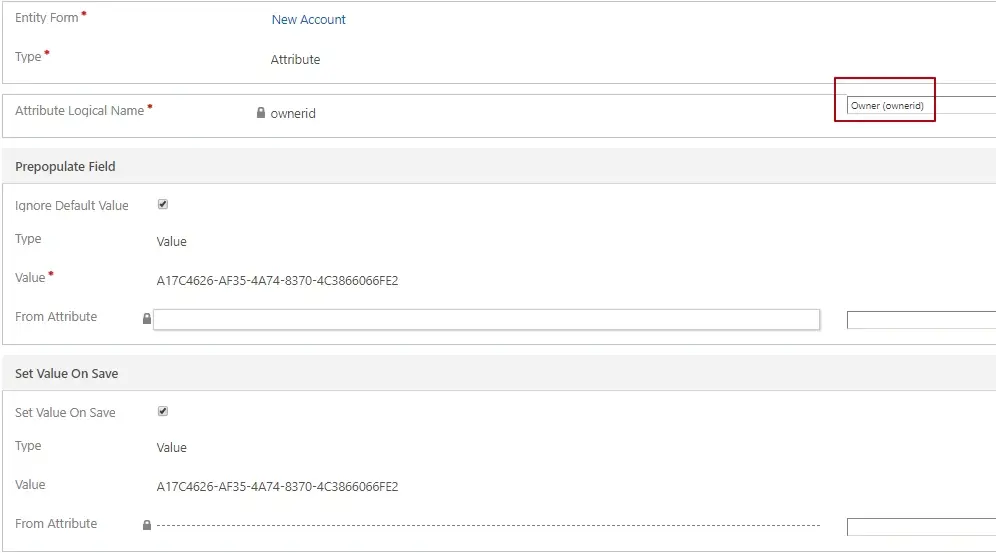The image size is (996, 553).
Task: Open the attribute picker in Set Value On Save section
Action: (920, 527)
